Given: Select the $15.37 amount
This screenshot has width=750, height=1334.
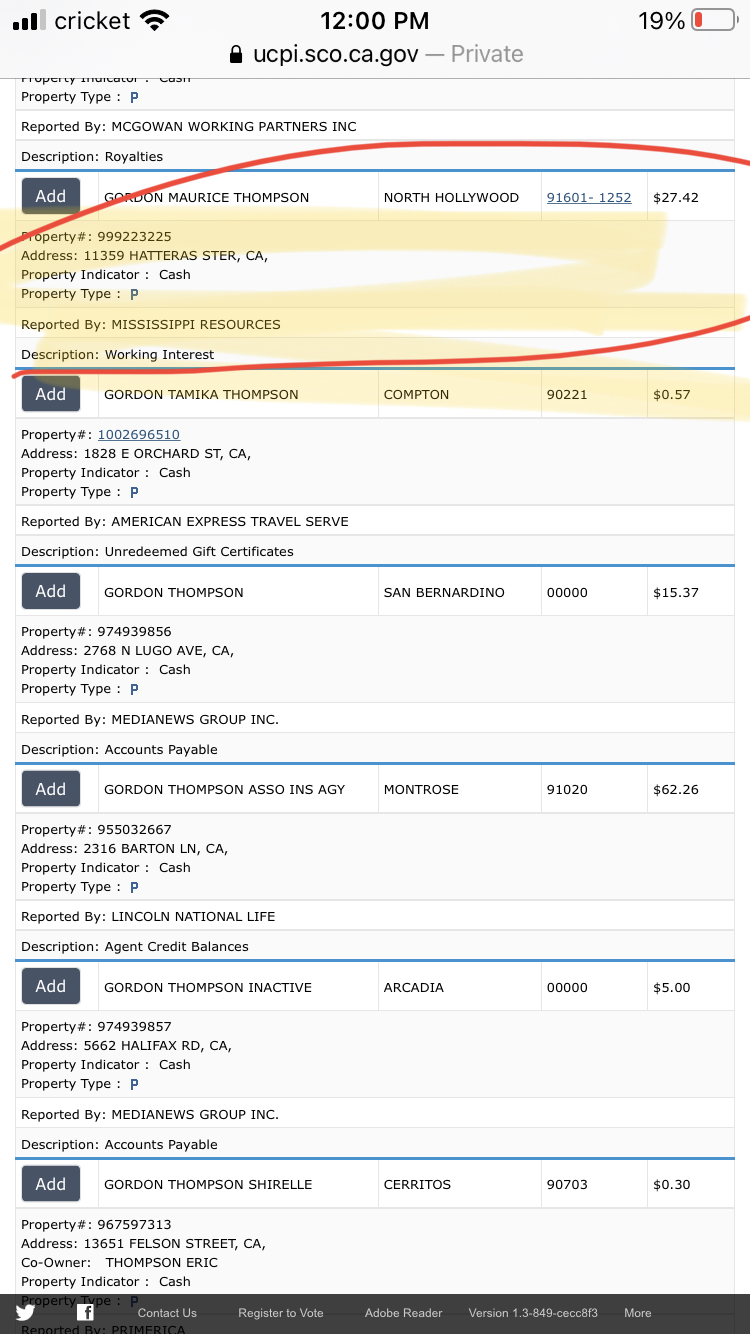Looking at the screenshot, I should tap(676, 592).
